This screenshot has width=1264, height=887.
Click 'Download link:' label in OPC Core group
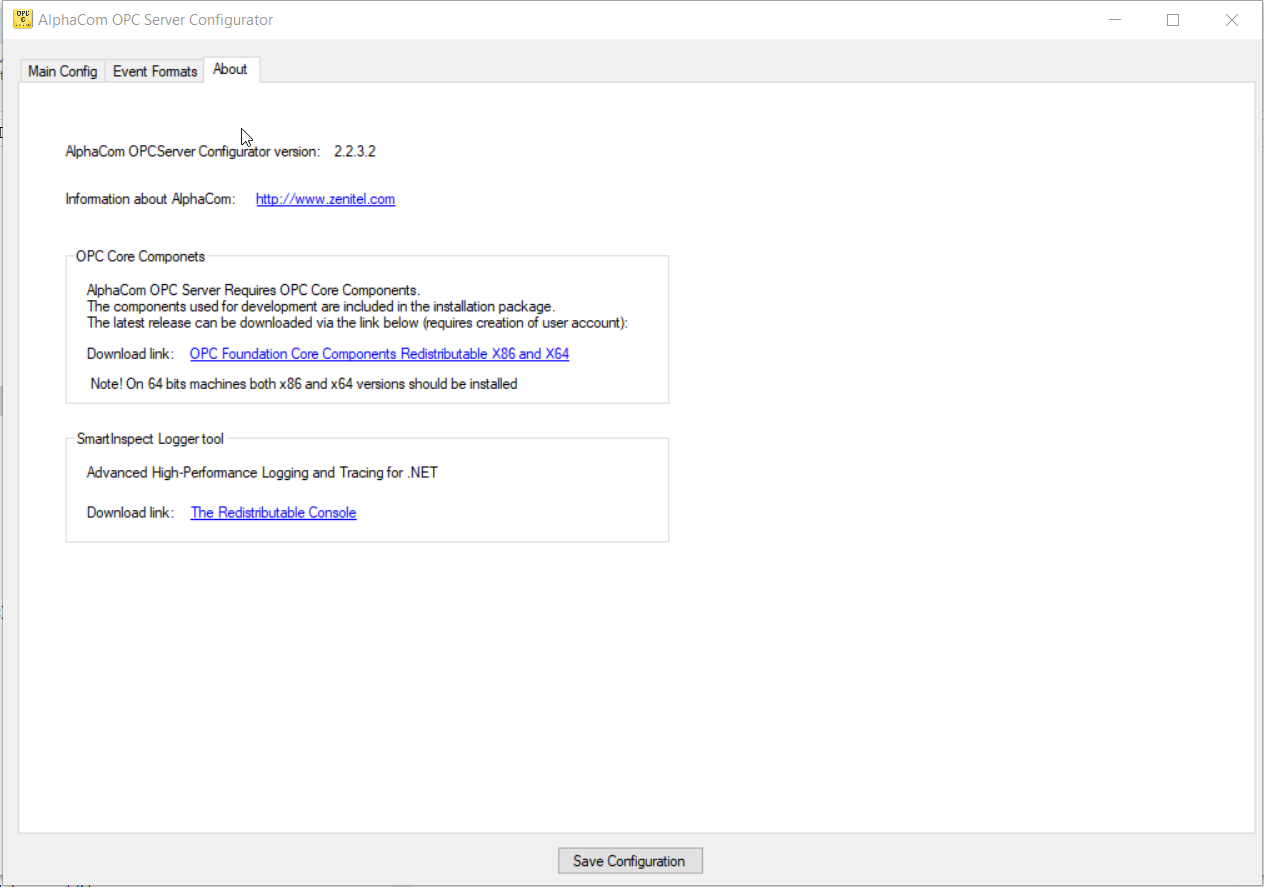[130, 354]
